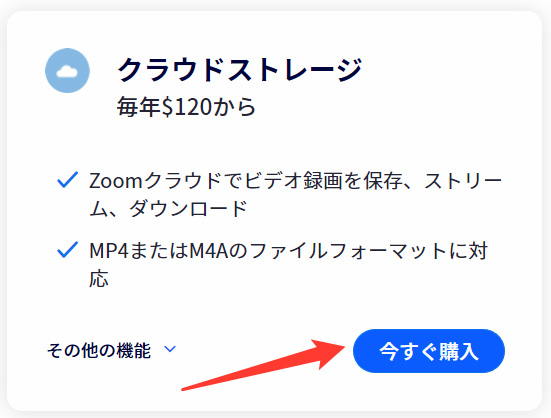Click the 毎年$120から price text

187,106
